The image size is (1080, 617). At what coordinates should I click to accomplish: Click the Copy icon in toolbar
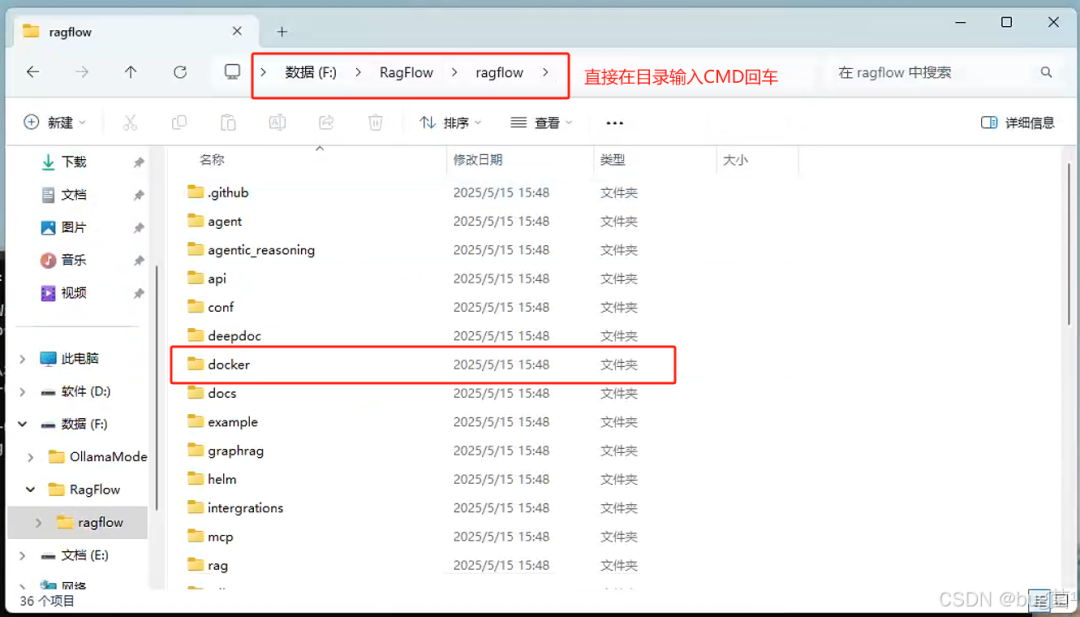tap(179, 123)
